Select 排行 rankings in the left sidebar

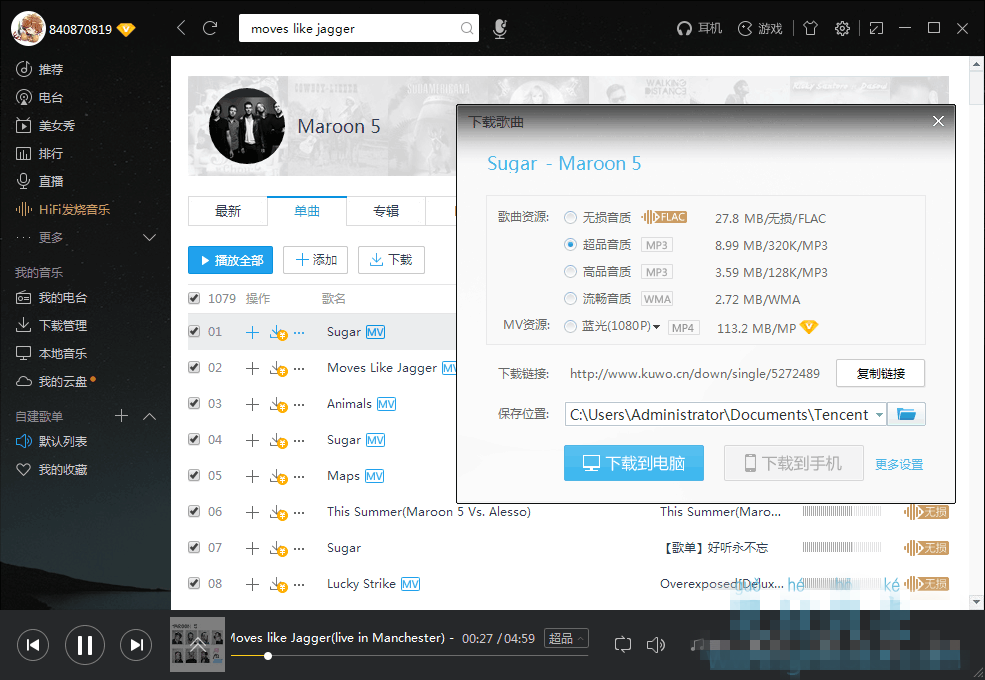point(54,152)
